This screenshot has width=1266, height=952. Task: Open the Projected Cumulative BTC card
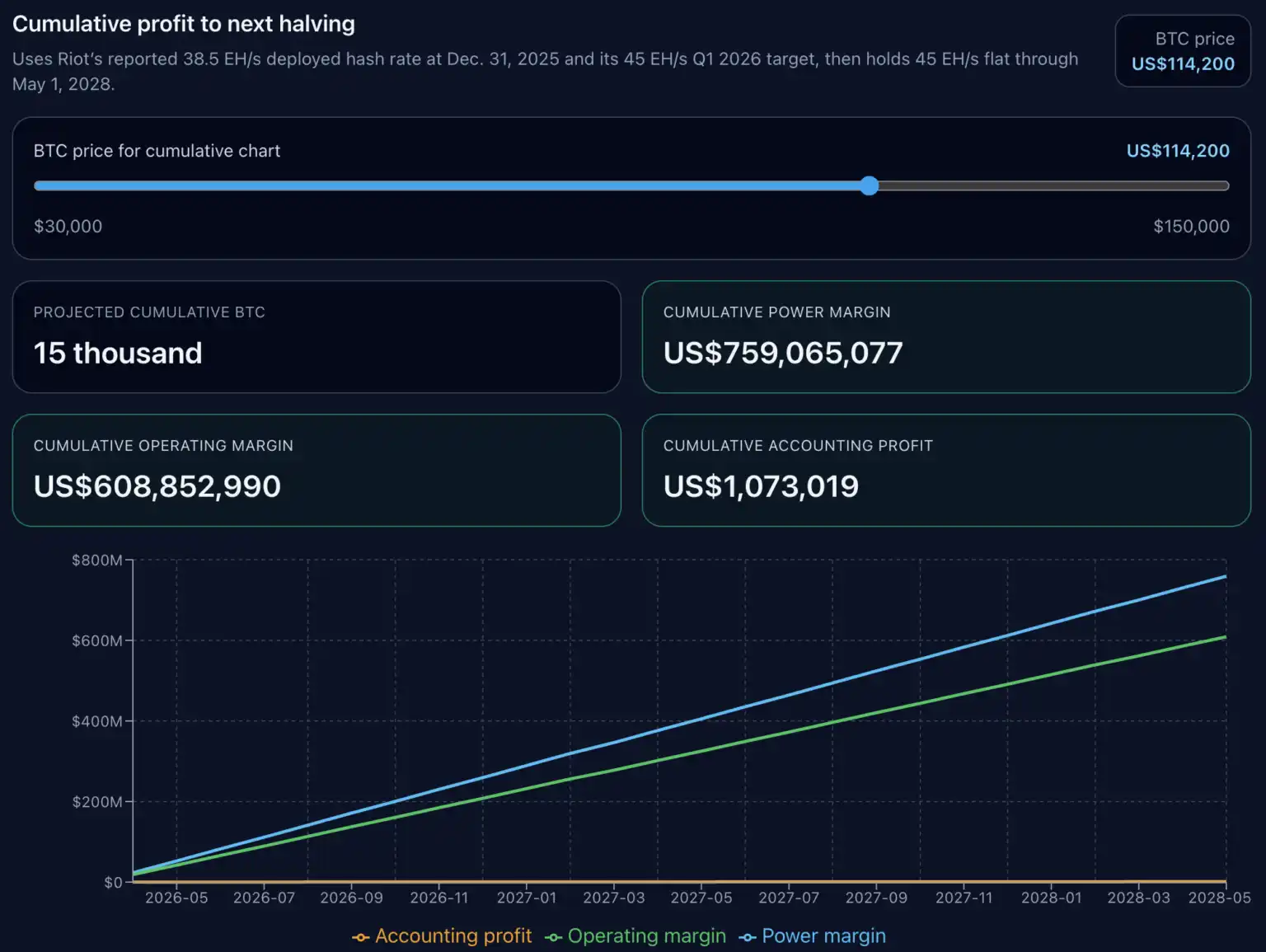[316, 337]
